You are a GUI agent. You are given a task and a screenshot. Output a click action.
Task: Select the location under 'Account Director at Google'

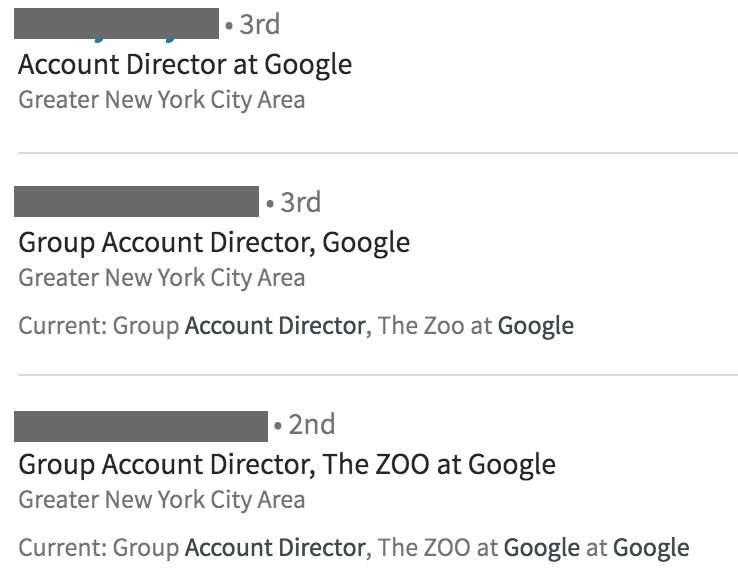coord(162,100)
